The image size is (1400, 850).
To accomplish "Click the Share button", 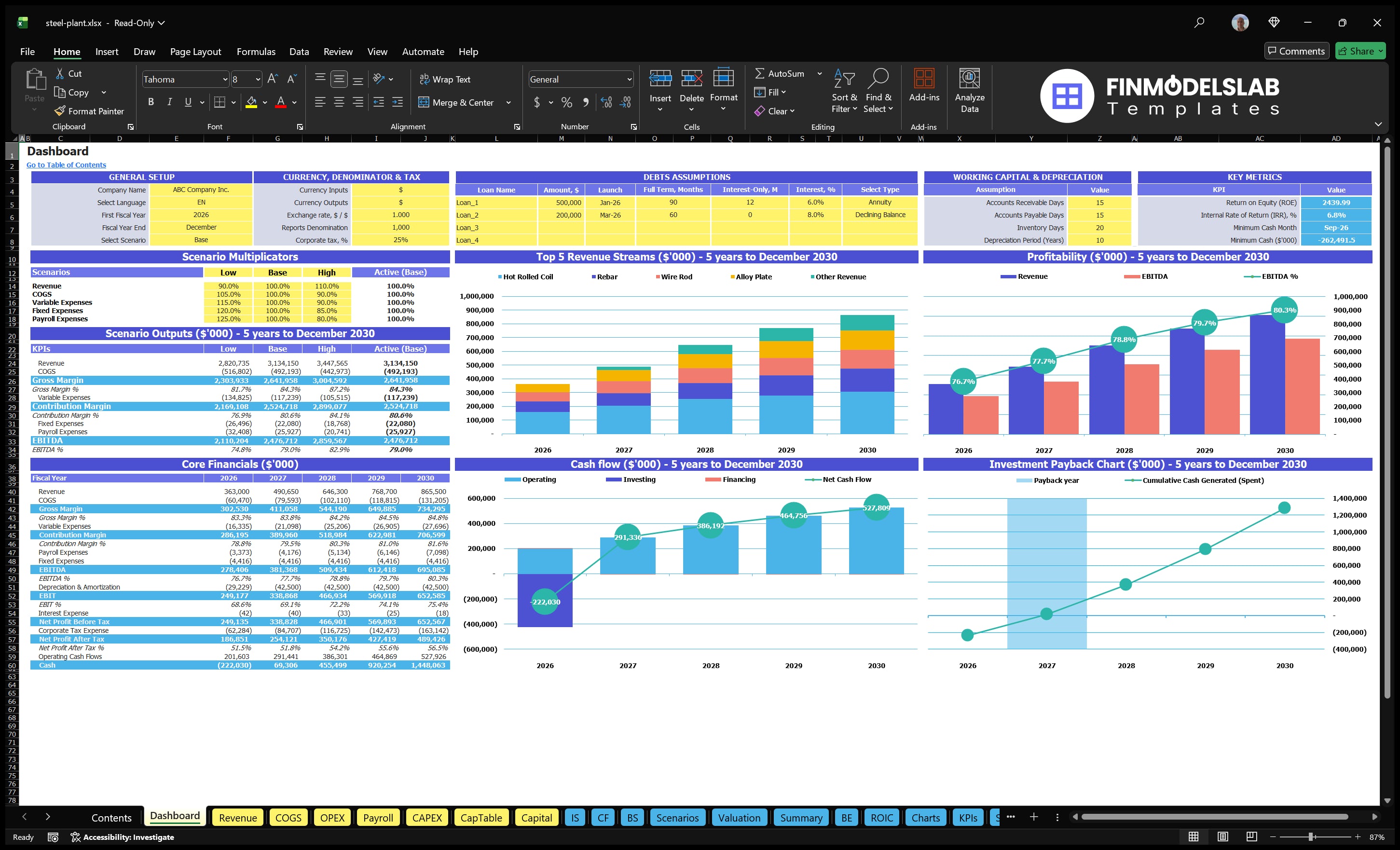I will coord(1360,51).
